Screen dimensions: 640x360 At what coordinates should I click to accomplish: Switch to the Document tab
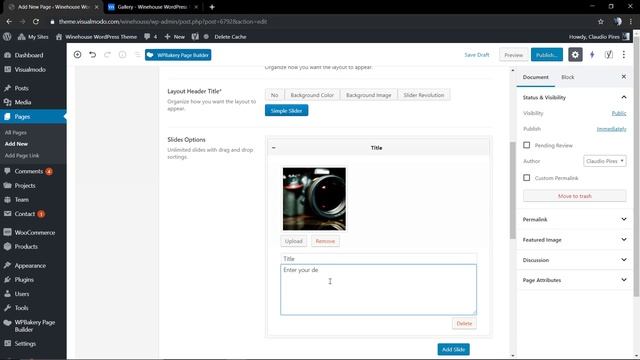[536, 77]
